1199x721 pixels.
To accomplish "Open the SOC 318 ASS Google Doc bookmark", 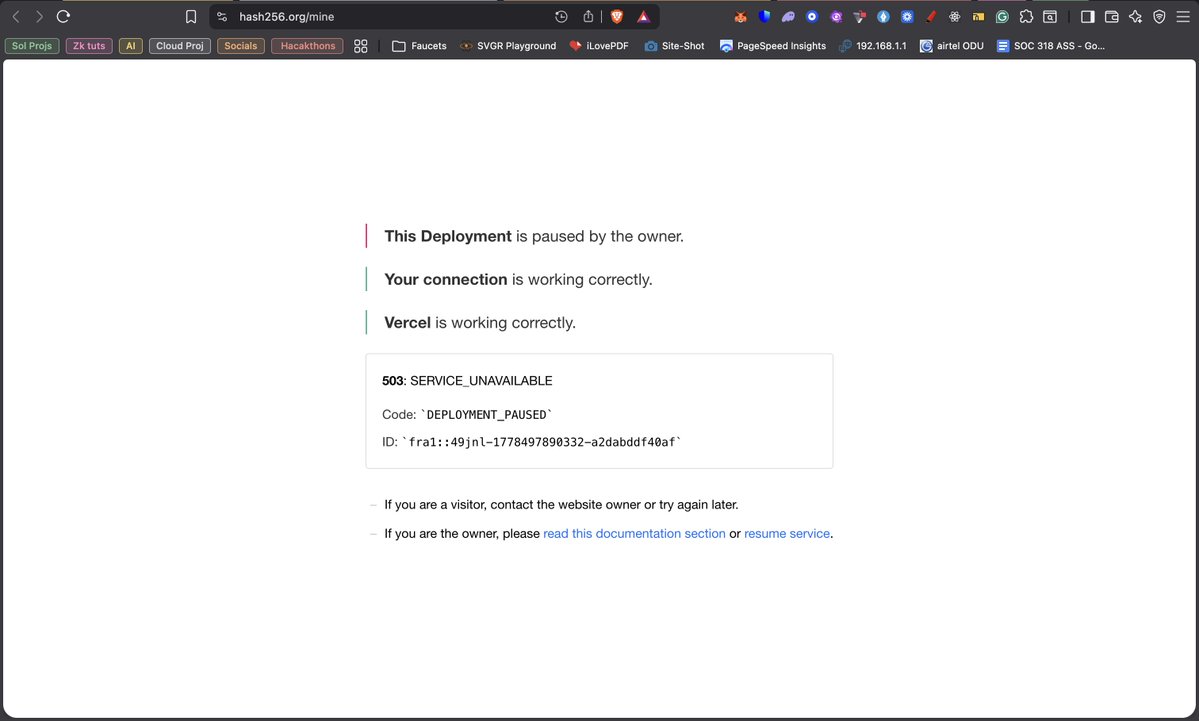I will pyautogui.click(x=1051, y=46).
